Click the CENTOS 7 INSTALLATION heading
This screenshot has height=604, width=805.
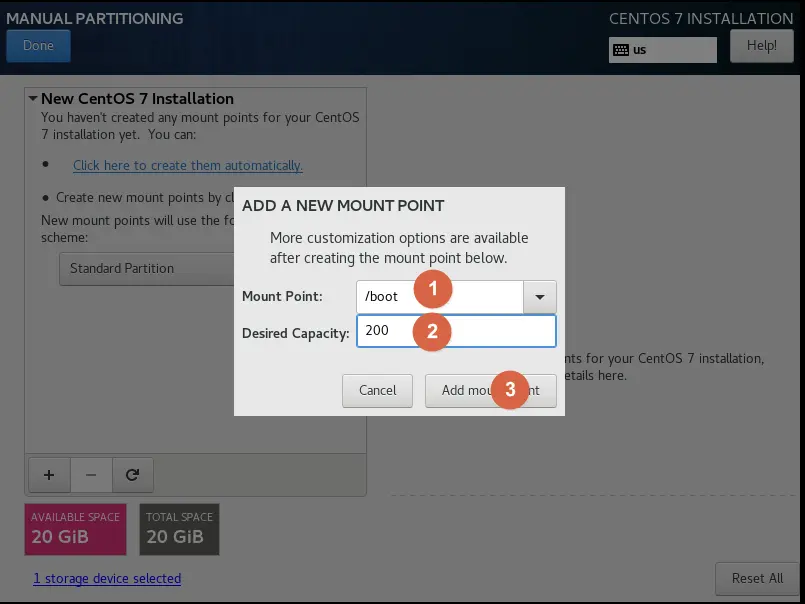(x=701, y=19)
